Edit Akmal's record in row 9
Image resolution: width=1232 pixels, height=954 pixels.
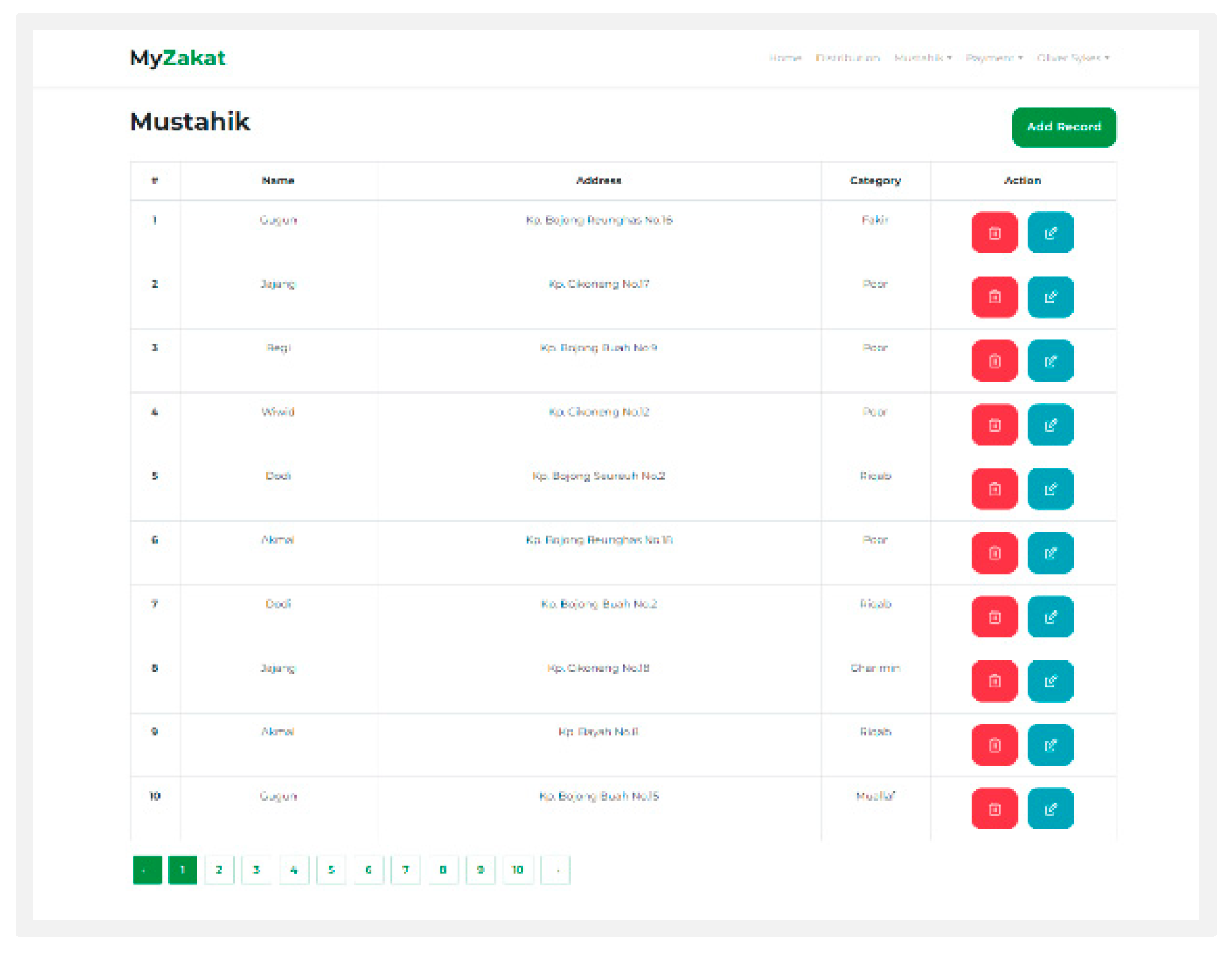click(x=1050, y=744)
